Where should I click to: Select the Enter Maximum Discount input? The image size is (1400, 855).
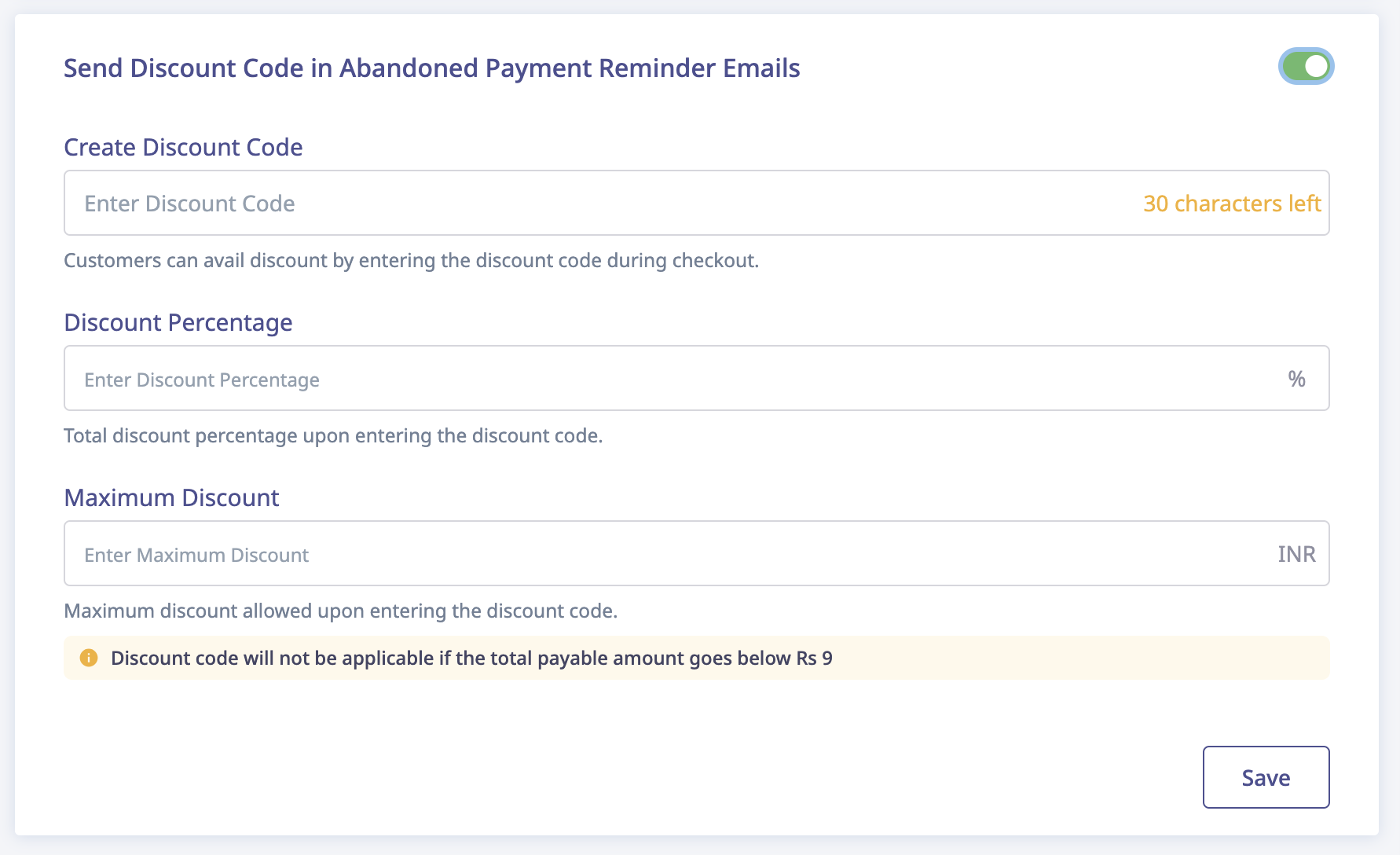tap(696, 553)
